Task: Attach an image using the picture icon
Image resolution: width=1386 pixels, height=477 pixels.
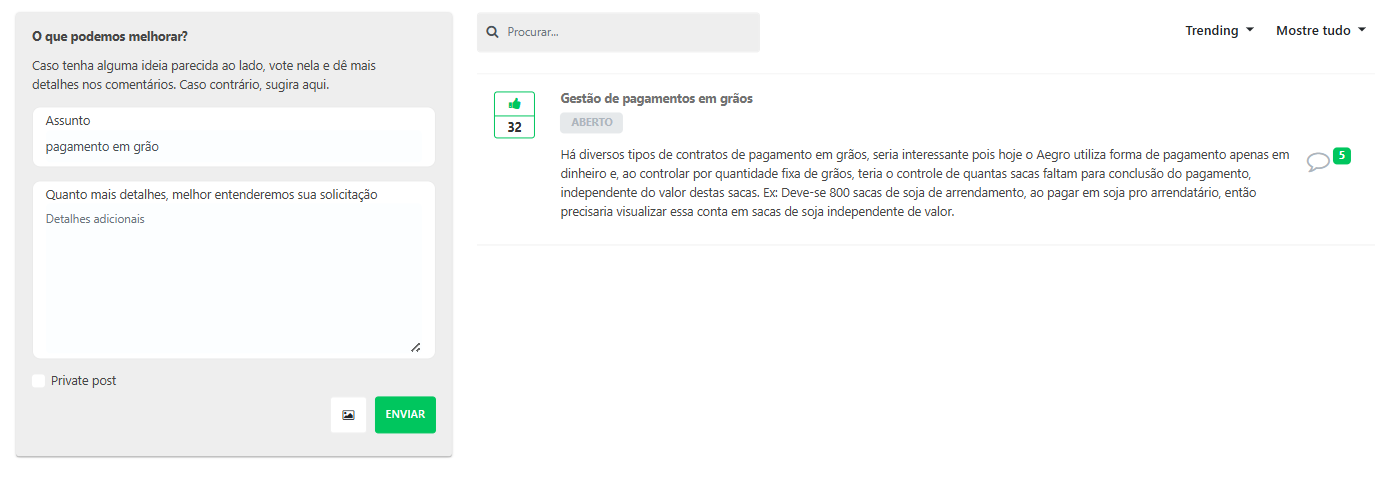Action: [x=348, y=415]
